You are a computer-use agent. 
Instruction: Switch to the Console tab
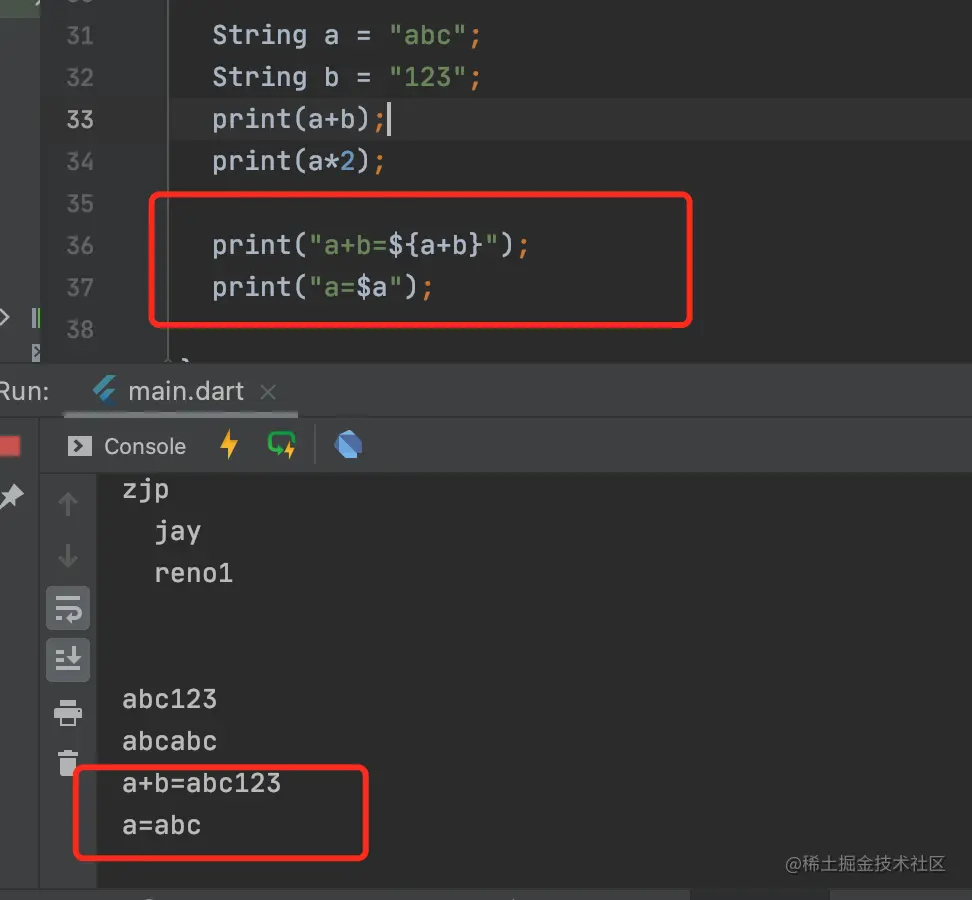click(126, 446)
